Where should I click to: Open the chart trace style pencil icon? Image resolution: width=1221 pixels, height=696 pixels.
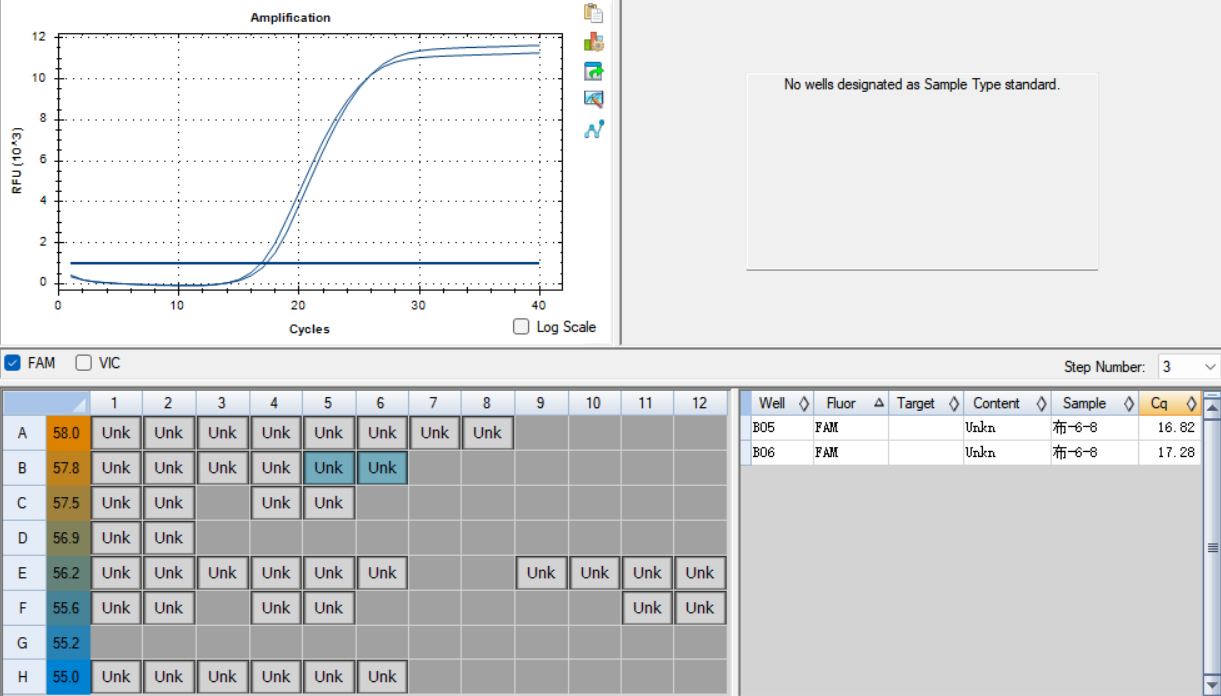[x=594, y=99]
